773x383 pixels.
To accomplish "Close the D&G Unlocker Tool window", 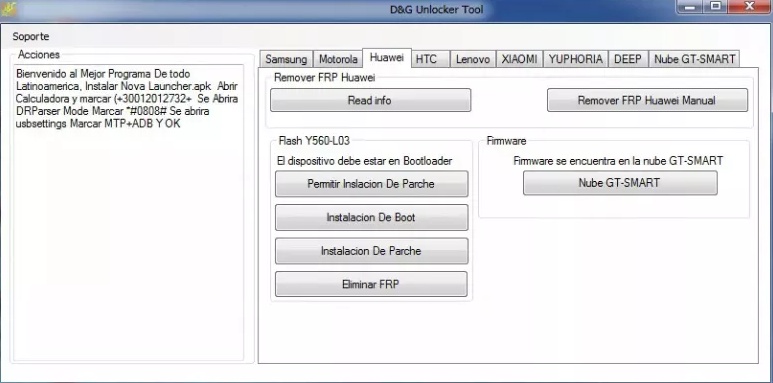I will pos(749,6).
